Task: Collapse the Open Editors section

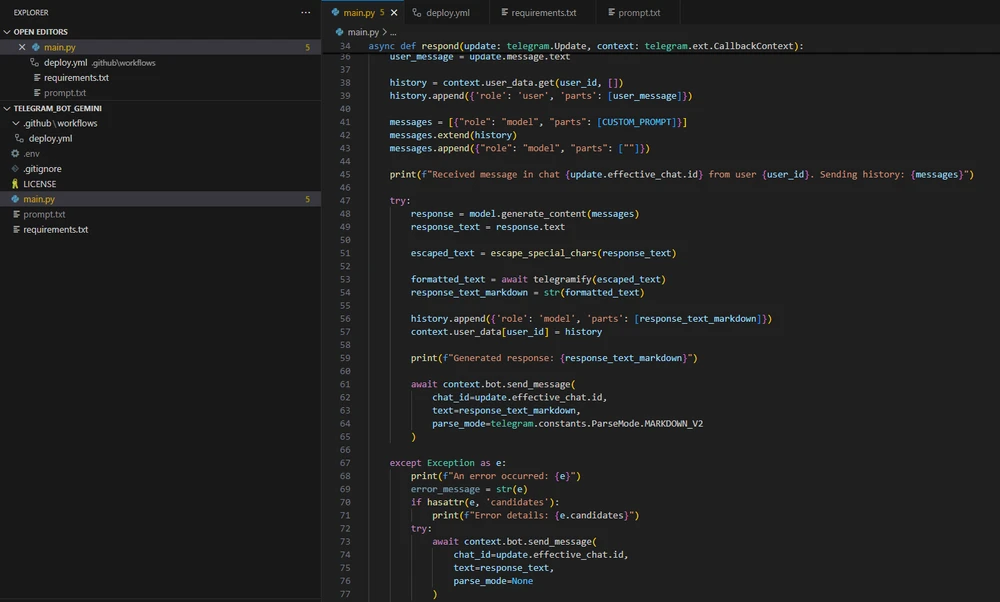Action: coord(7,32)
